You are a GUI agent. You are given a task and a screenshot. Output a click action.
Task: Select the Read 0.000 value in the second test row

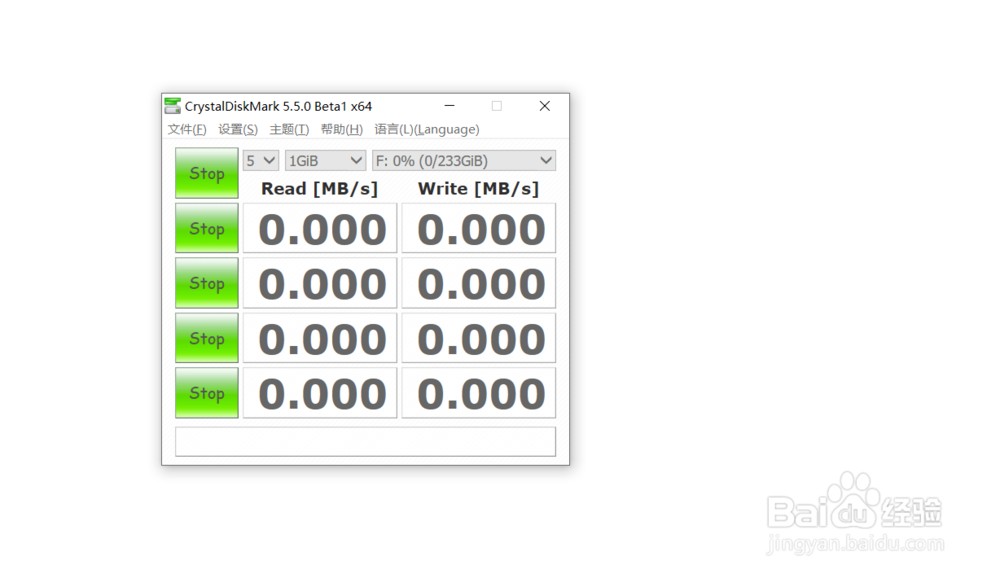point(320,283)
